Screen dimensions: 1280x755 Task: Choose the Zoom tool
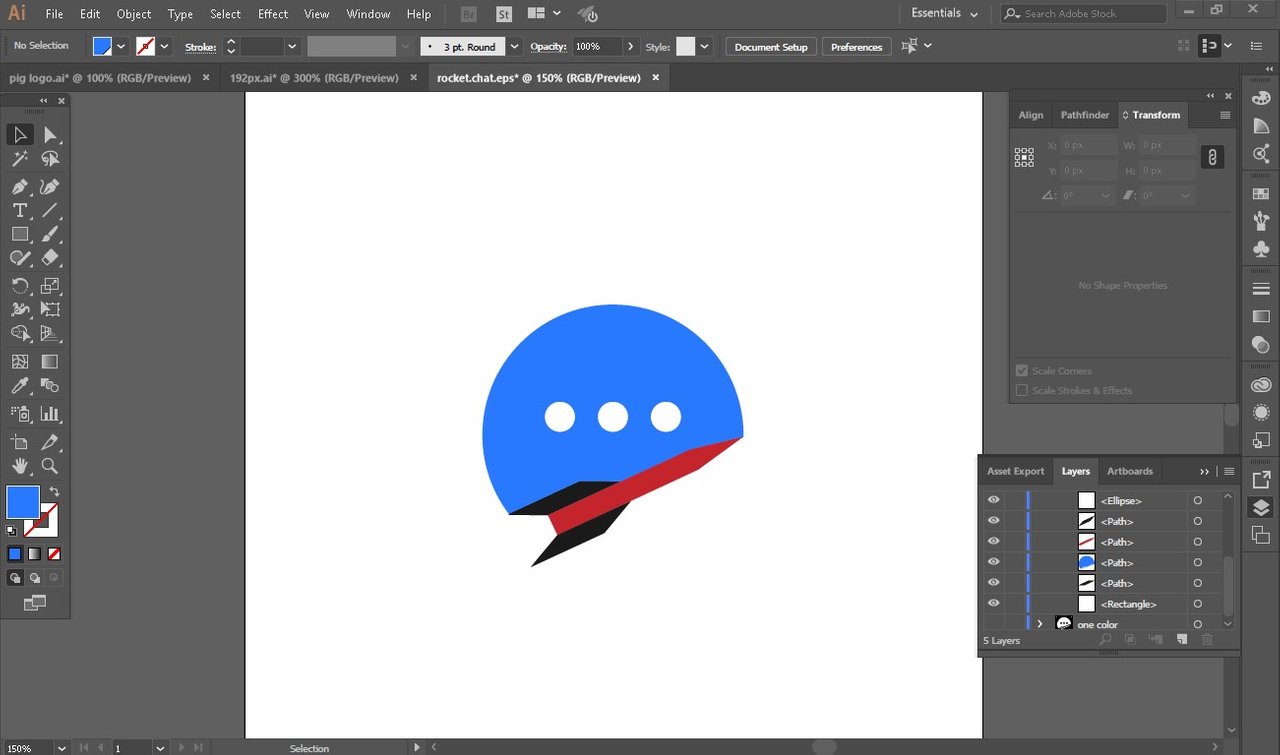(50, 467)
